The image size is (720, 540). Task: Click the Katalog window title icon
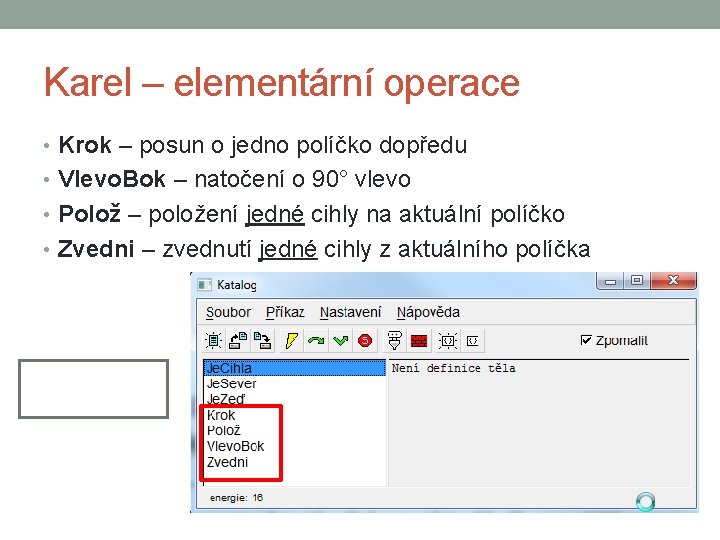coord(204,285)
